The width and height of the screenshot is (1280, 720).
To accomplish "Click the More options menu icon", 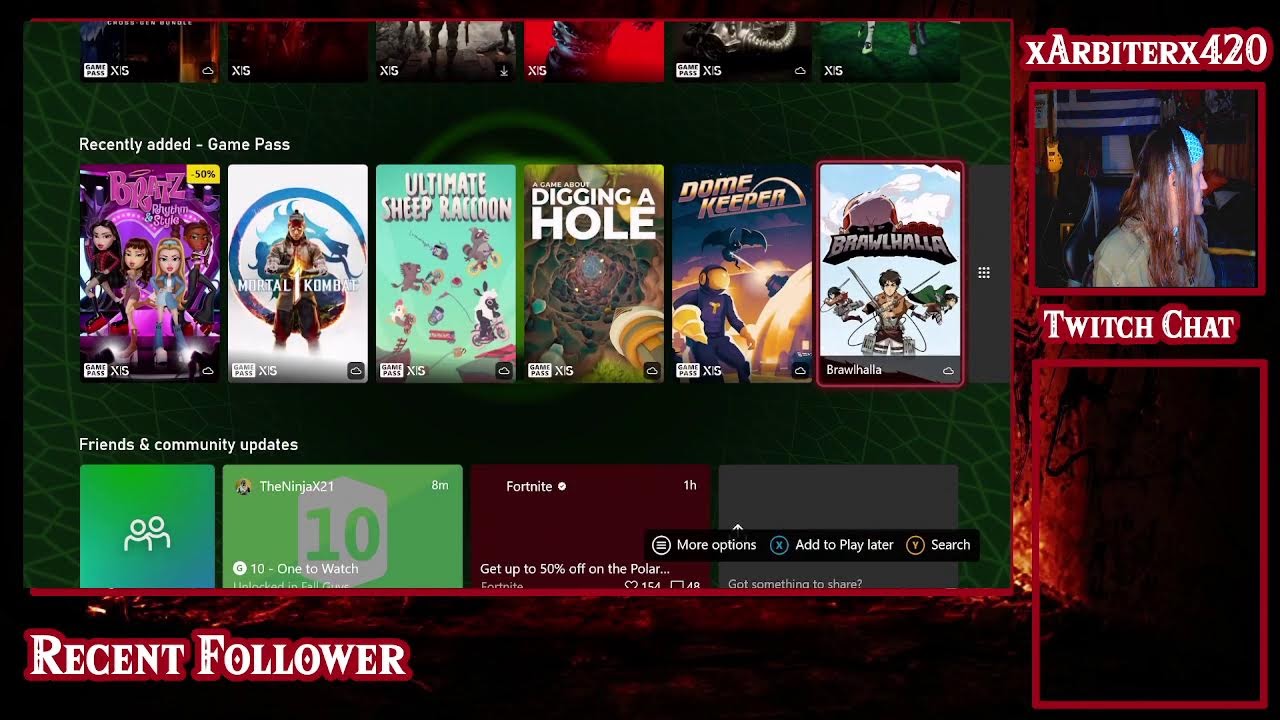I will 661,545.
